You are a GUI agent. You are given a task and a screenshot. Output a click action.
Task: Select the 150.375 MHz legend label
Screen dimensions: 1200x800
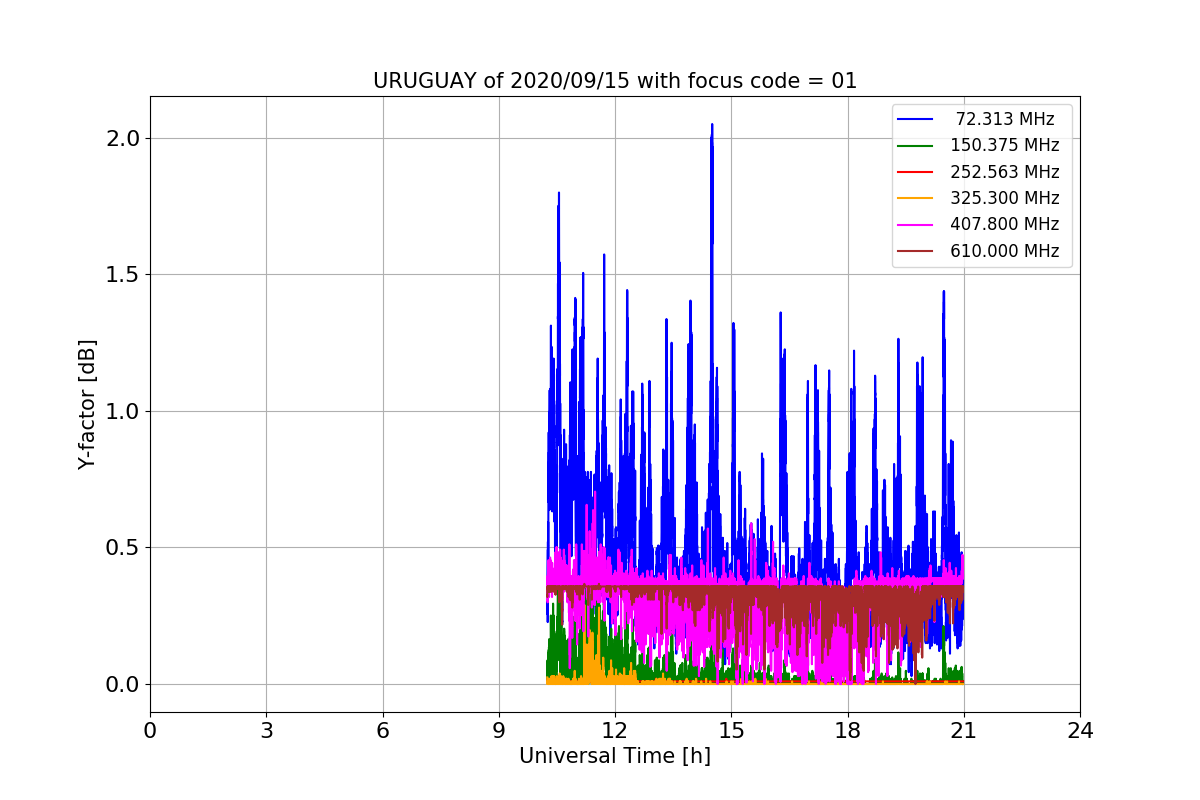click(1005, 145)
